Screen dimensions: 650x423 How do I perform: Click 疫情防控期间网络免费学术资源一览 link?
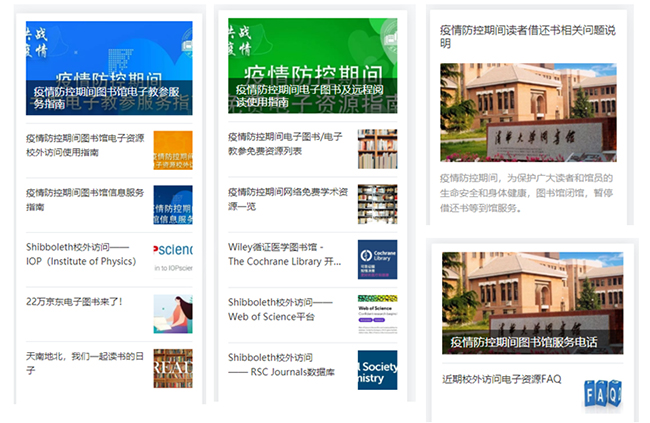click(286, 199)
